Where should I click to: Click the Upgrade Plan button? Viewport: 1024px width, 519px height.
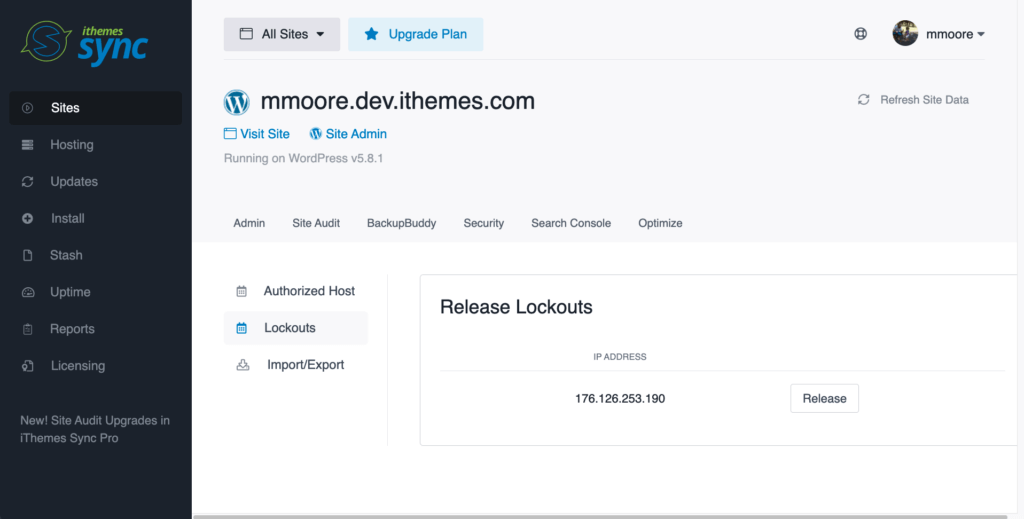point(415,34)
